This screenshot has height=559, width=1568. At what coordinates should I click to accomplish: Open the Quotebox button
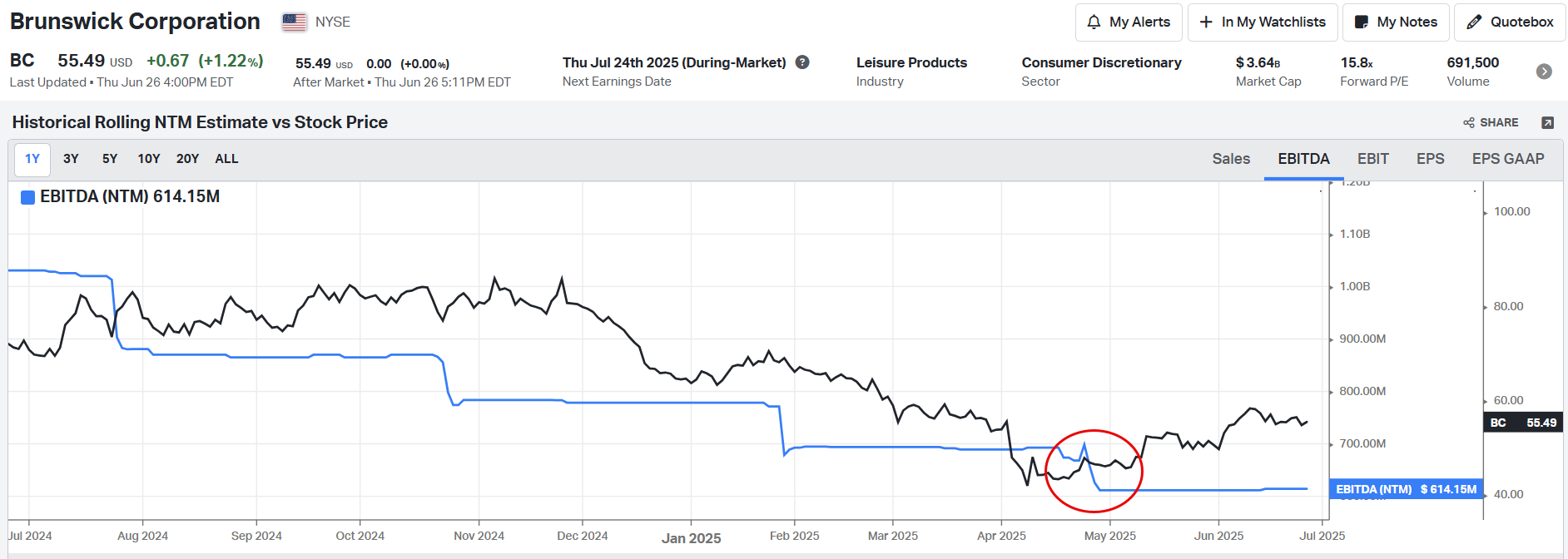(1510, 22)
